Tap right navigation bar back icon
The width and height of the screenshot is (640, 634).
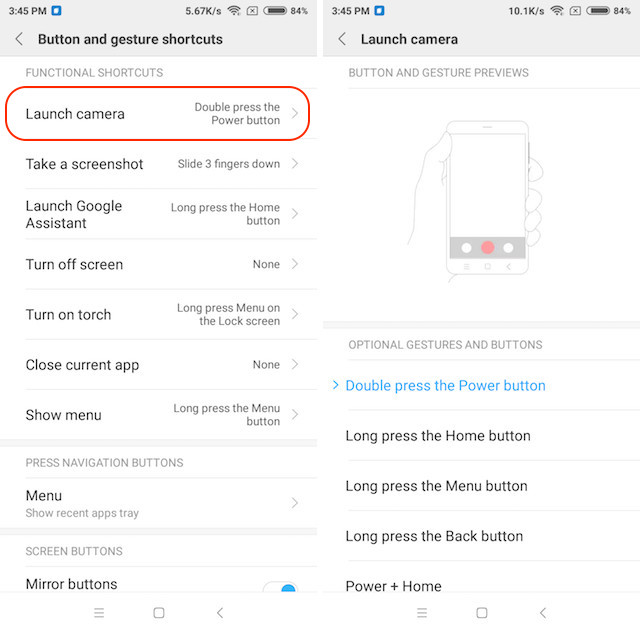tap(542, 612)
